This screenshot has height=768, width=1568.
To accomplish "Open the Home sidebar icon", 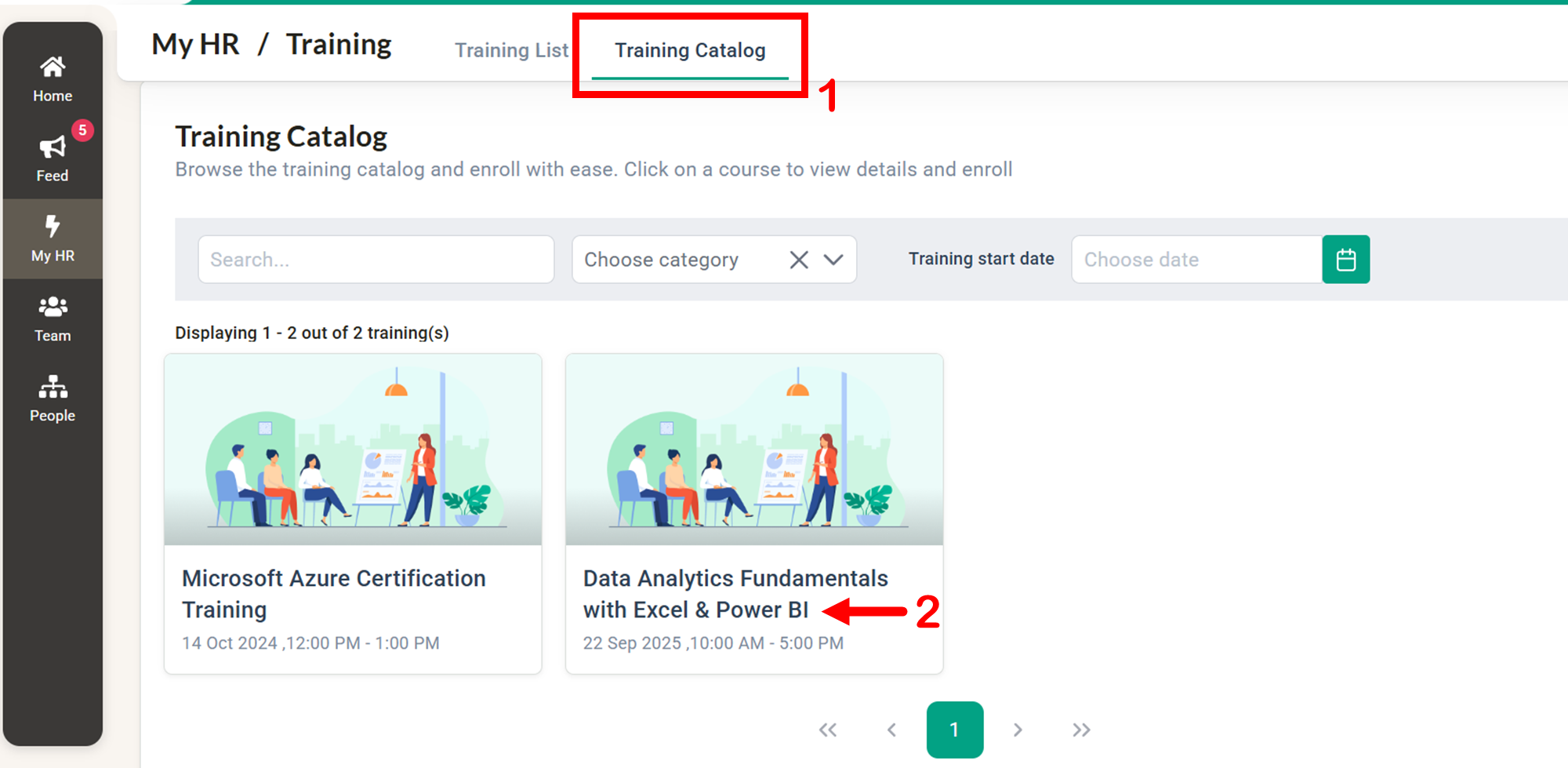I will 53,67.
